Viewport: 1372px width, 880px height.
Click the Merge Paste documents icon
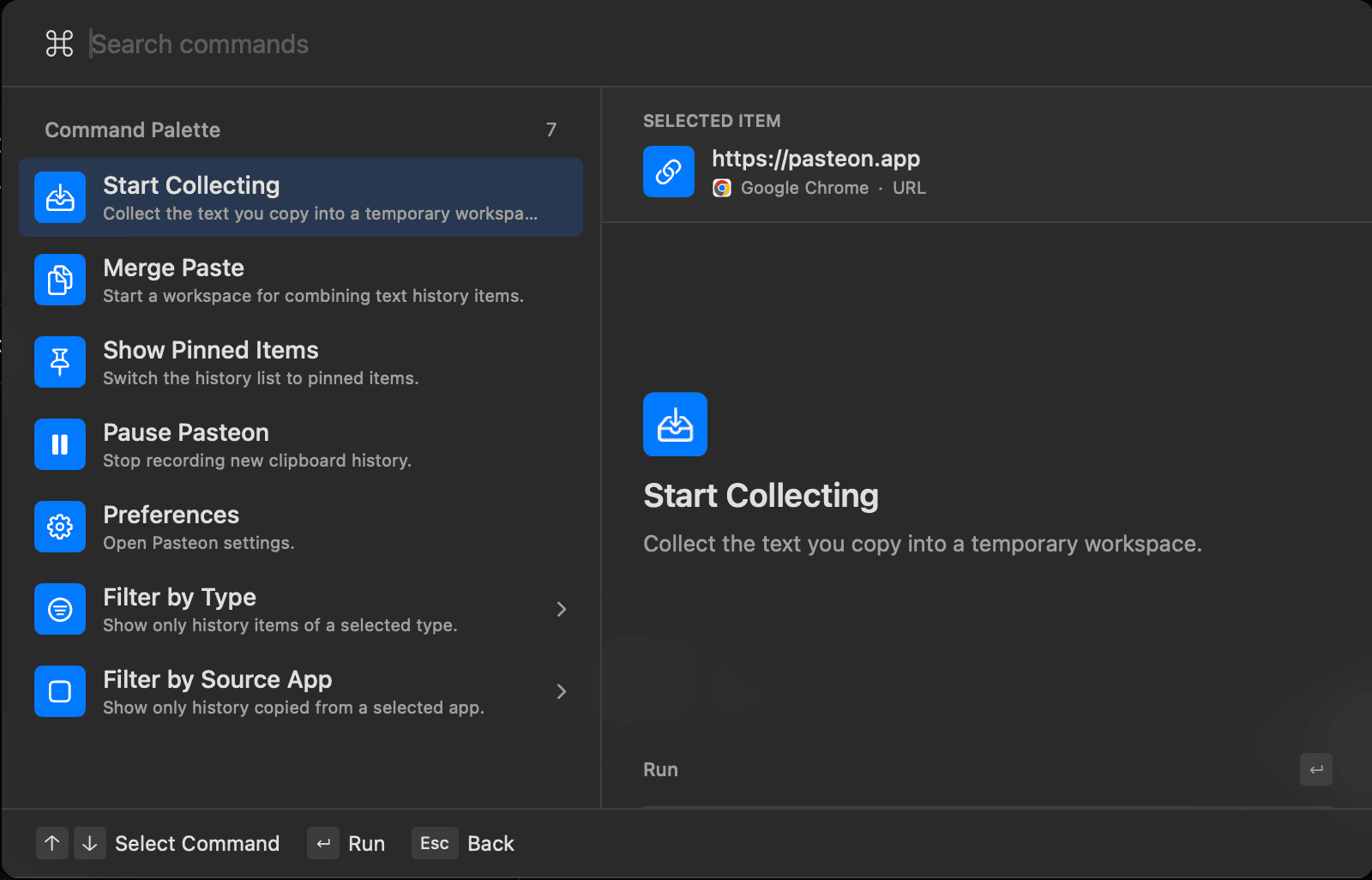[60, 280]
